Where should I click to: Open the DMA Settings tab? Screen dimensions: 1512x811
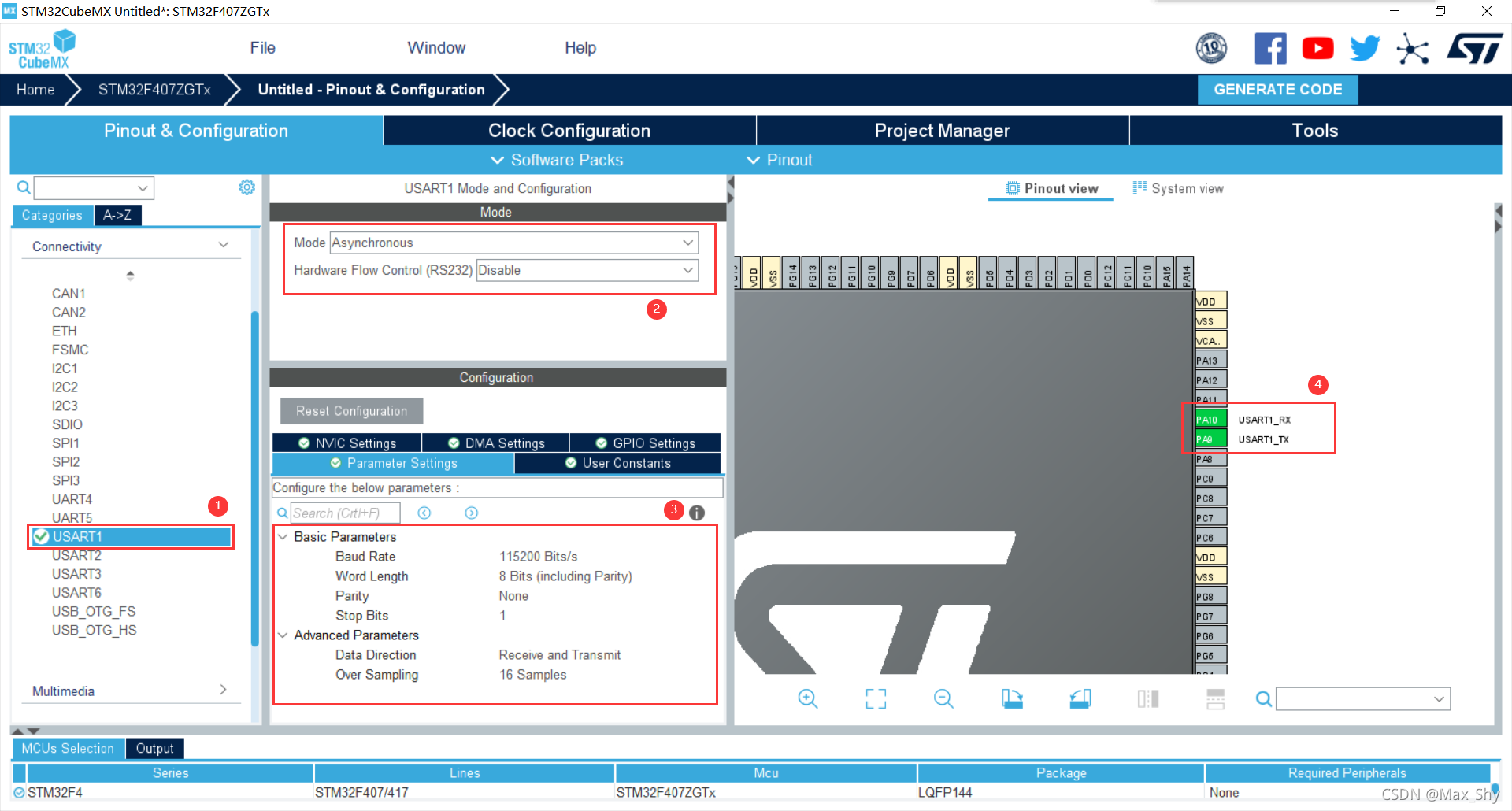click(496, 443)
